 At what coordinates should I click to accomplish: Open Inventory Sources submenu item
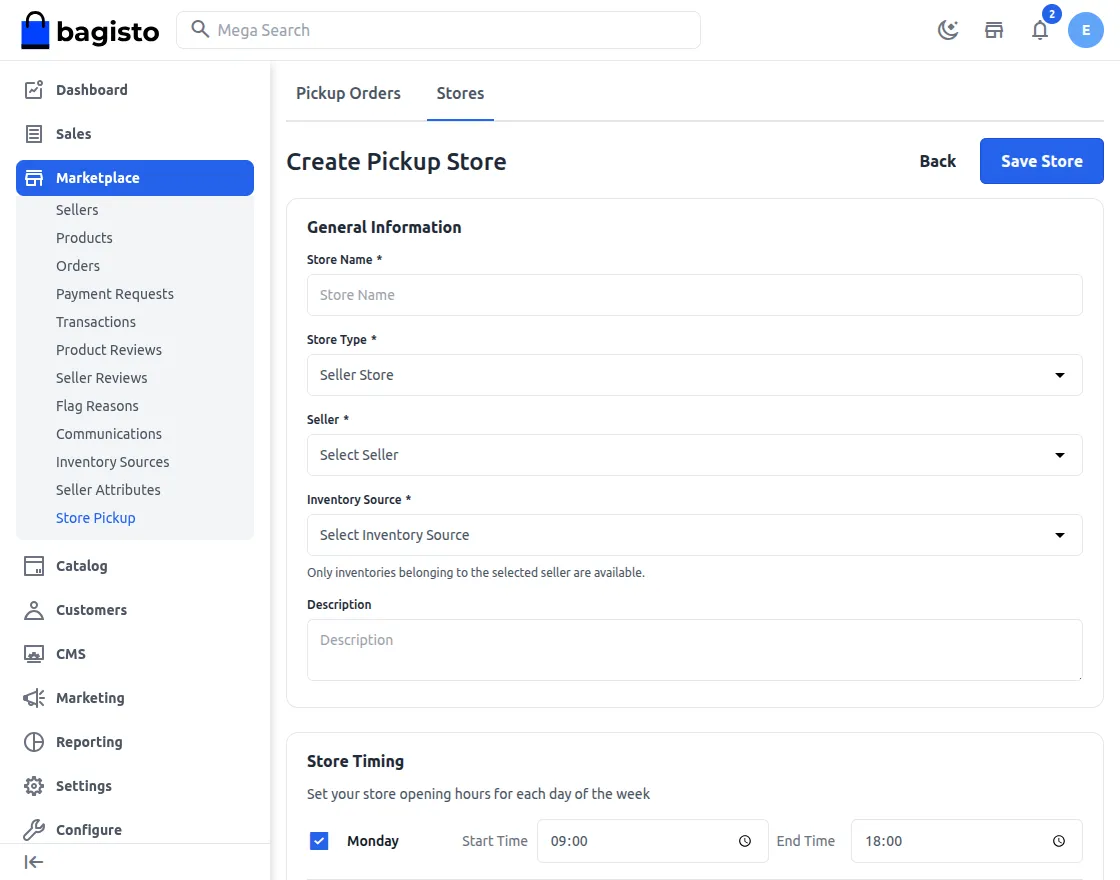click(x=113, y=462)
